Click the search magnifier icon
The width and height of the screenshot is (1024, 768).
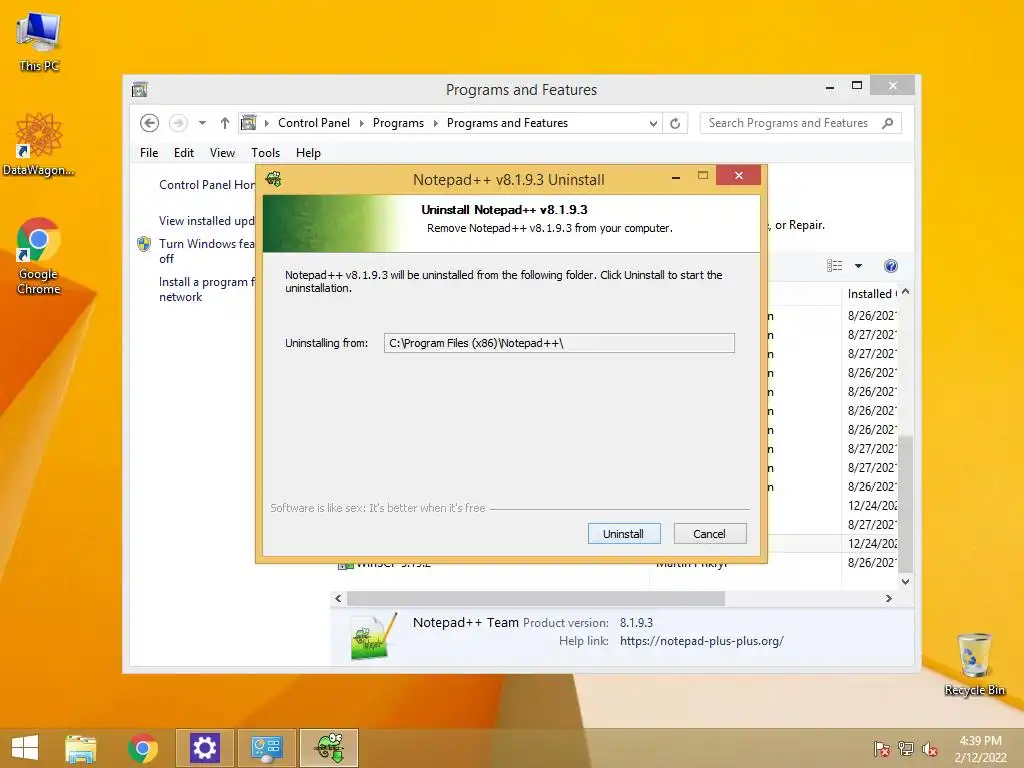(888, 123)
